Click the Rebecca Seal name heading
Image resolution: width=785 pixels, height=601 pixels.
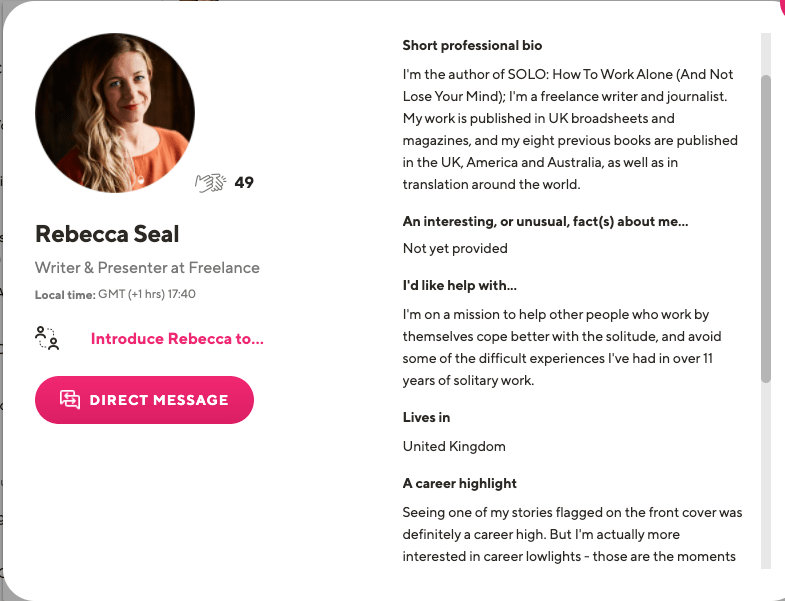(x=107, y=234)
